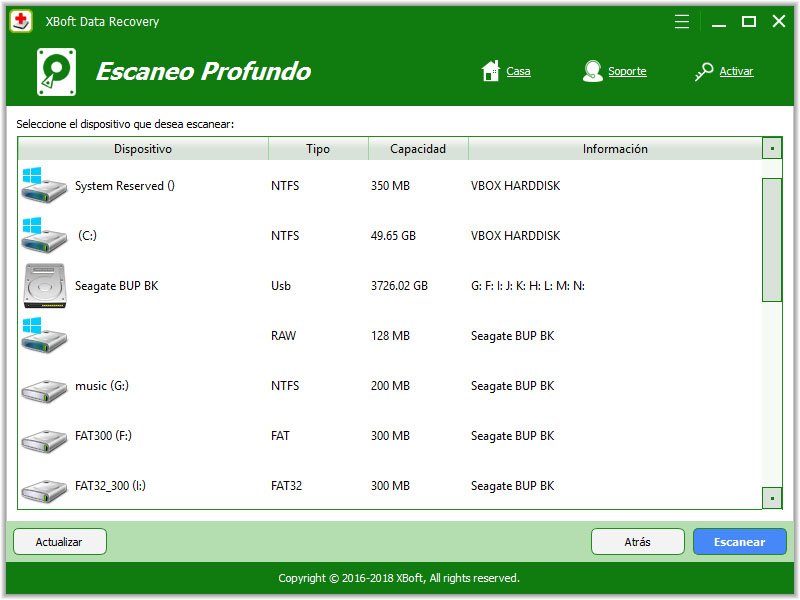
Task: Select the Seagate BUP BK device name
Action: tap(117, 286)
